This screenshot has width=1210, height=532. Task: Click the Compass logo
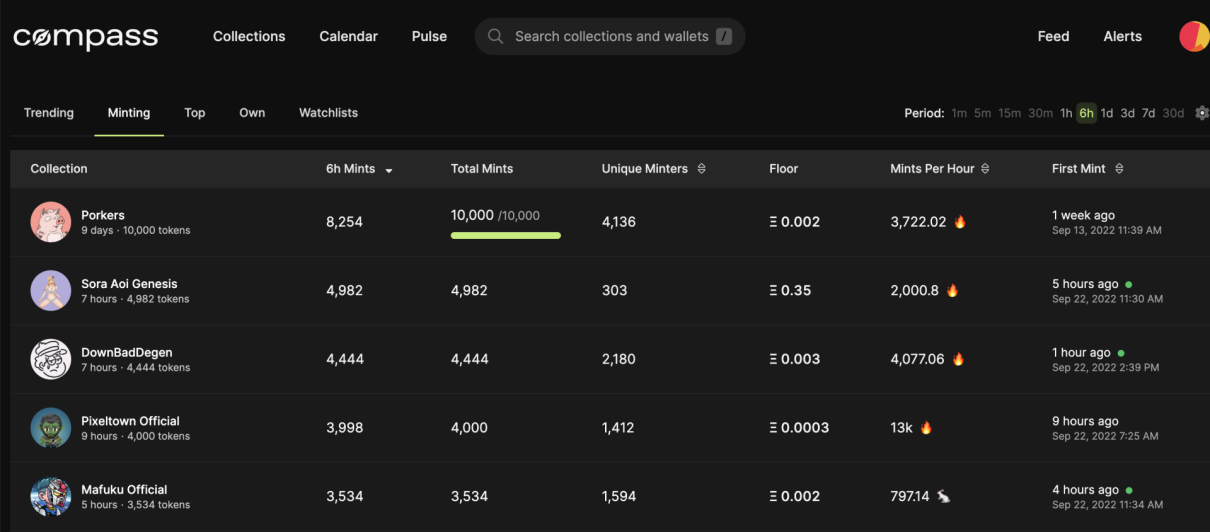85,37
